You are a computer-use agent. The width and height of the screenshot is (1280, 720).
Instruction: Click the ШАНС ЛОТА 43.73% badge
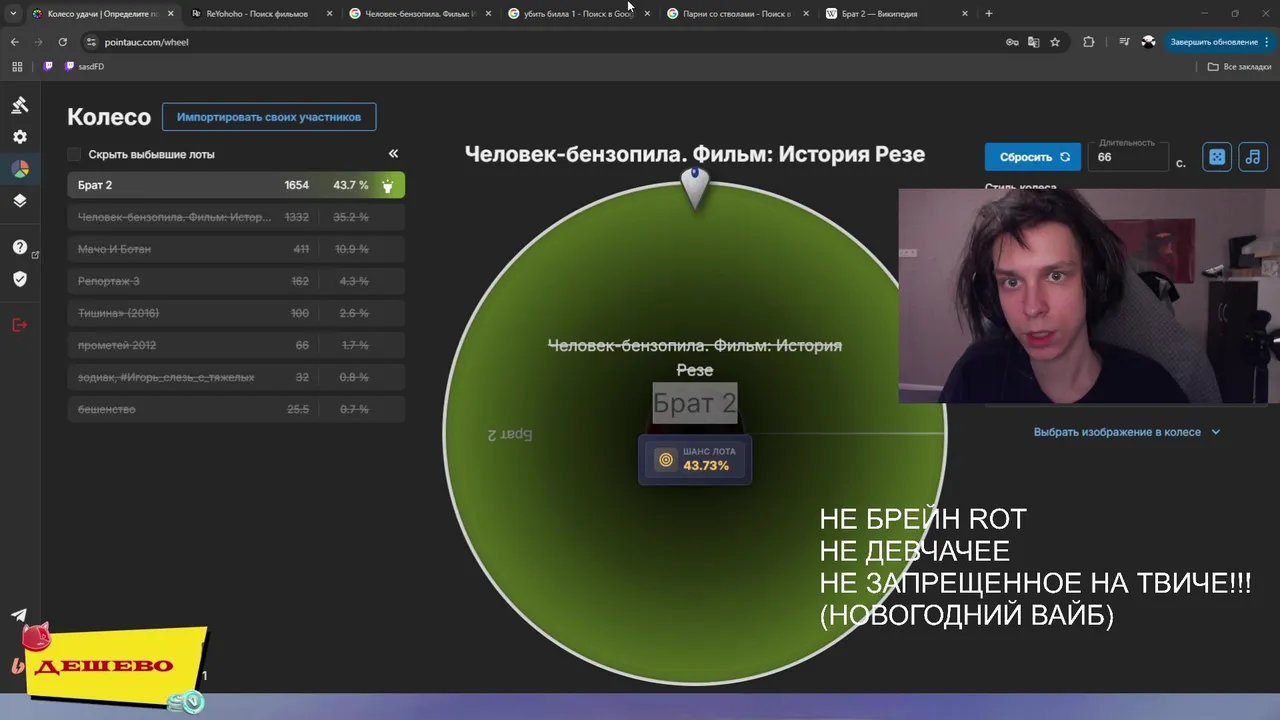(695, 460)
